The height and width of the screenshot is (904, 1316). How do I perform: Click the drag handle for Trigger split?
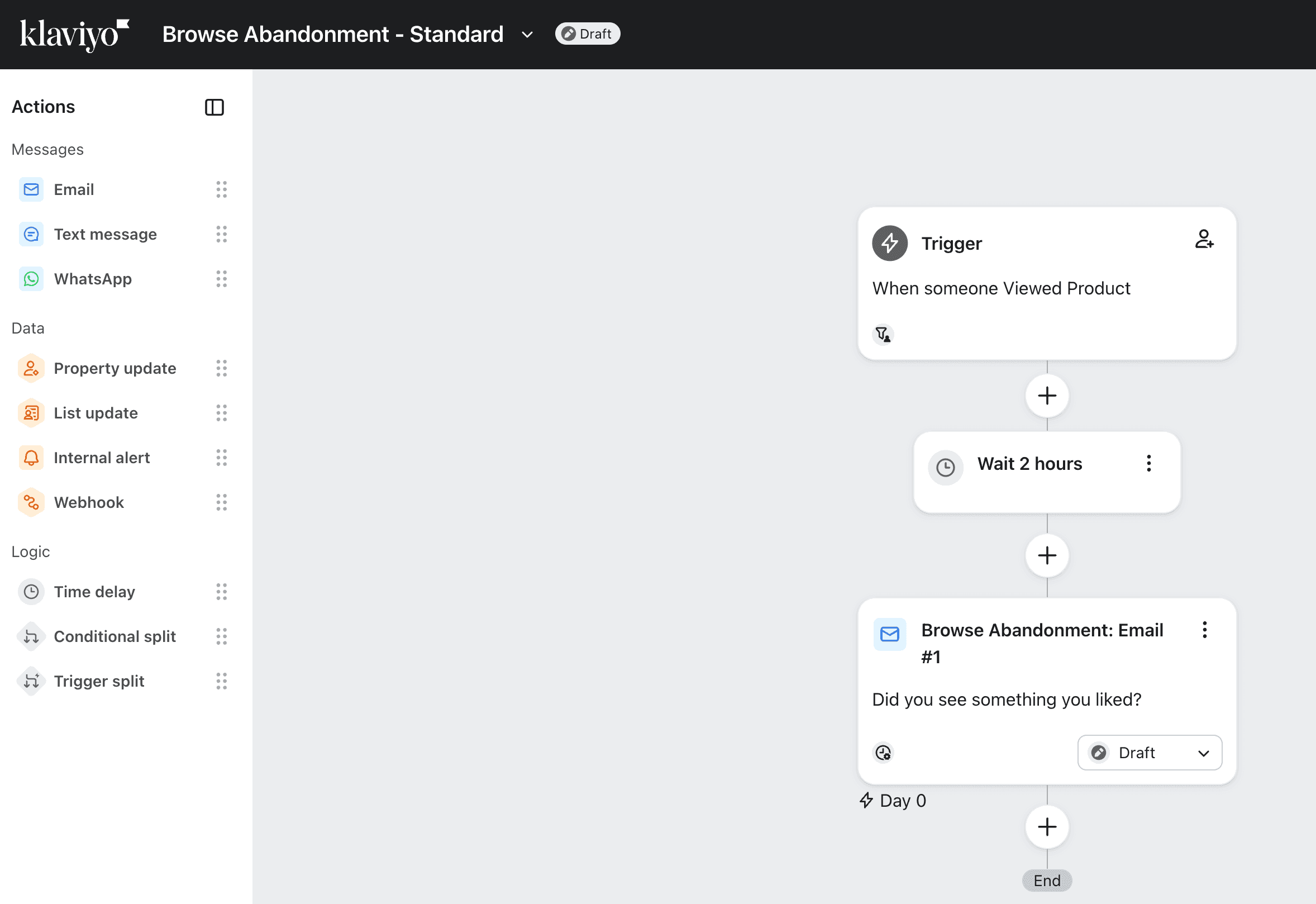pyautogui.click(x=221, y=682)
